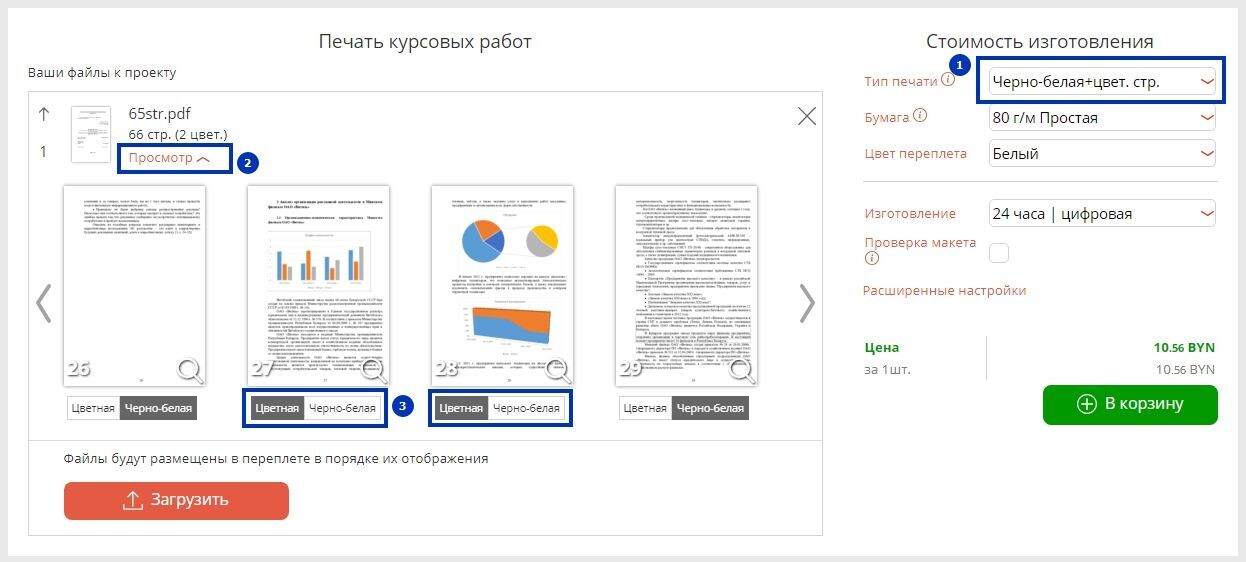Click info icon beside Бумага label
Viewport: 1246px width, 562px height.
[920, 116]
